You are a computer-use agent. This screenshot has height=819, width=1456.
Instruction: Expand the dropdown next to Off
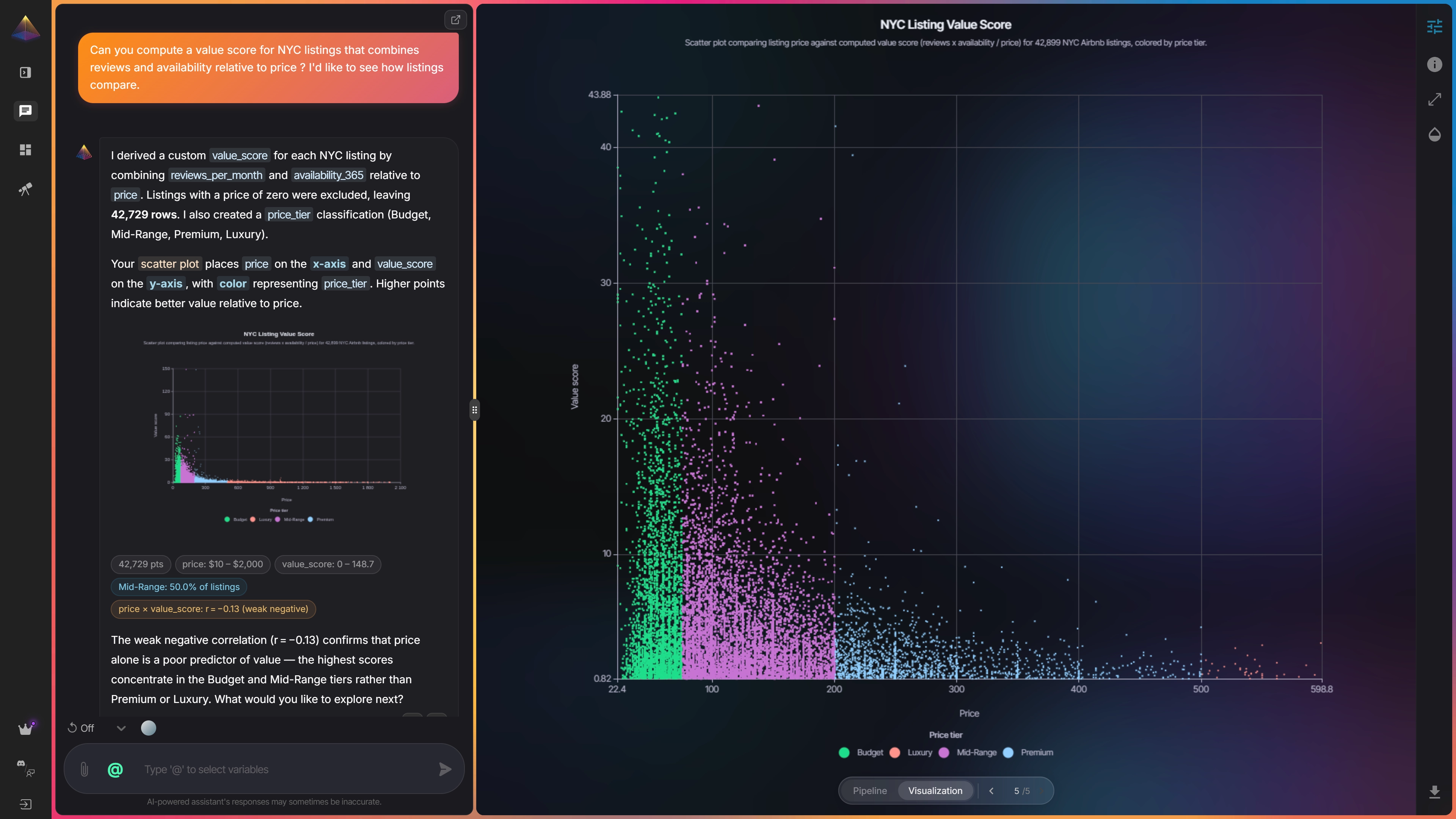coord(121,728)
